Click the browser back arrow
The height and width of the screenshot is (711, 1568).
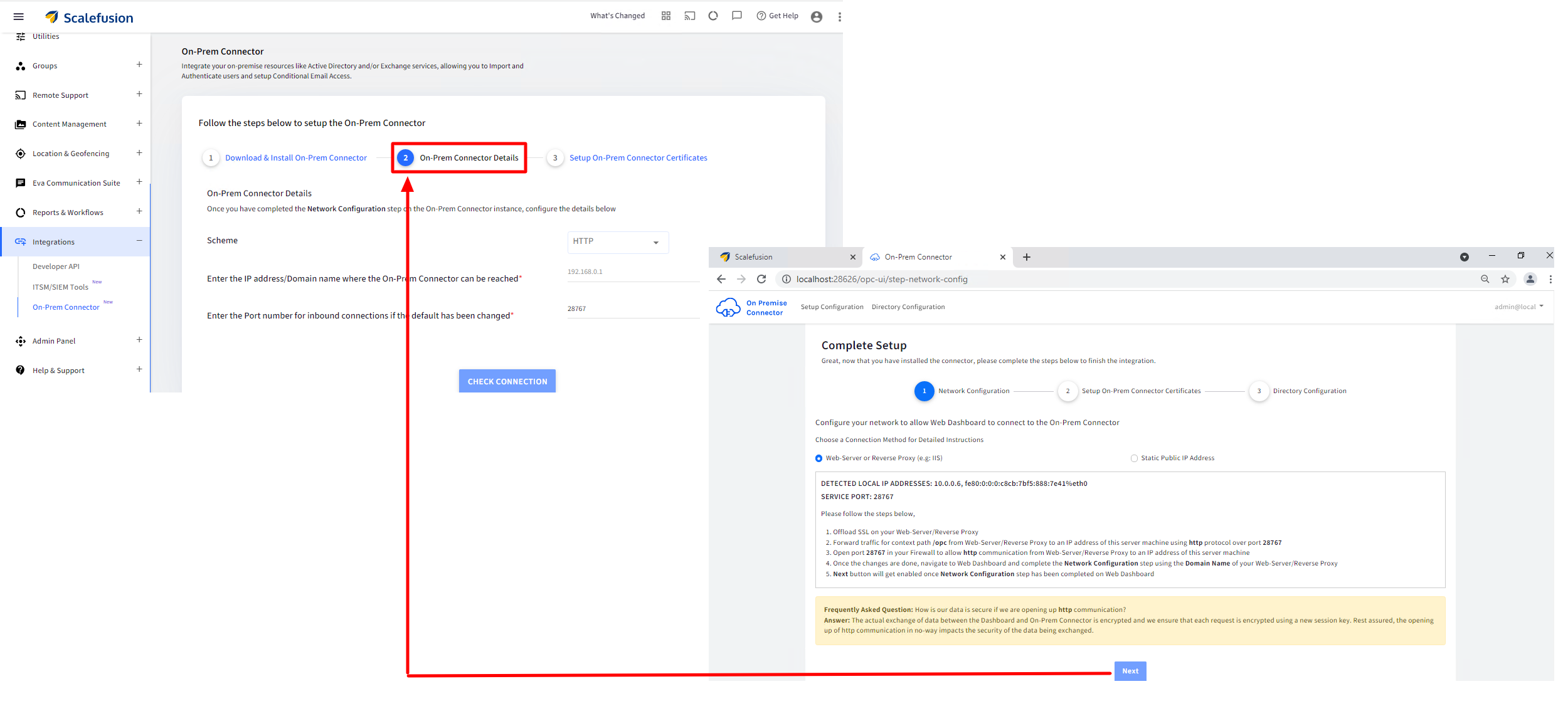pyautogui.click(x=721, y=279)
